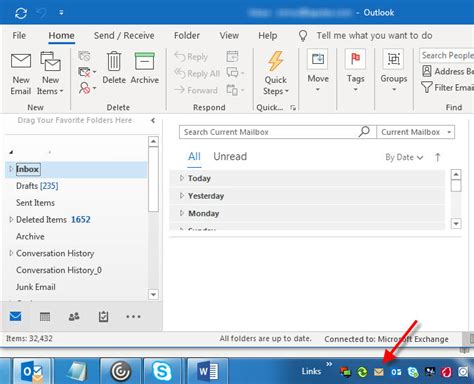Open the New Items dropdown
This screenshot has width=474, height=384.
(50, 74)
